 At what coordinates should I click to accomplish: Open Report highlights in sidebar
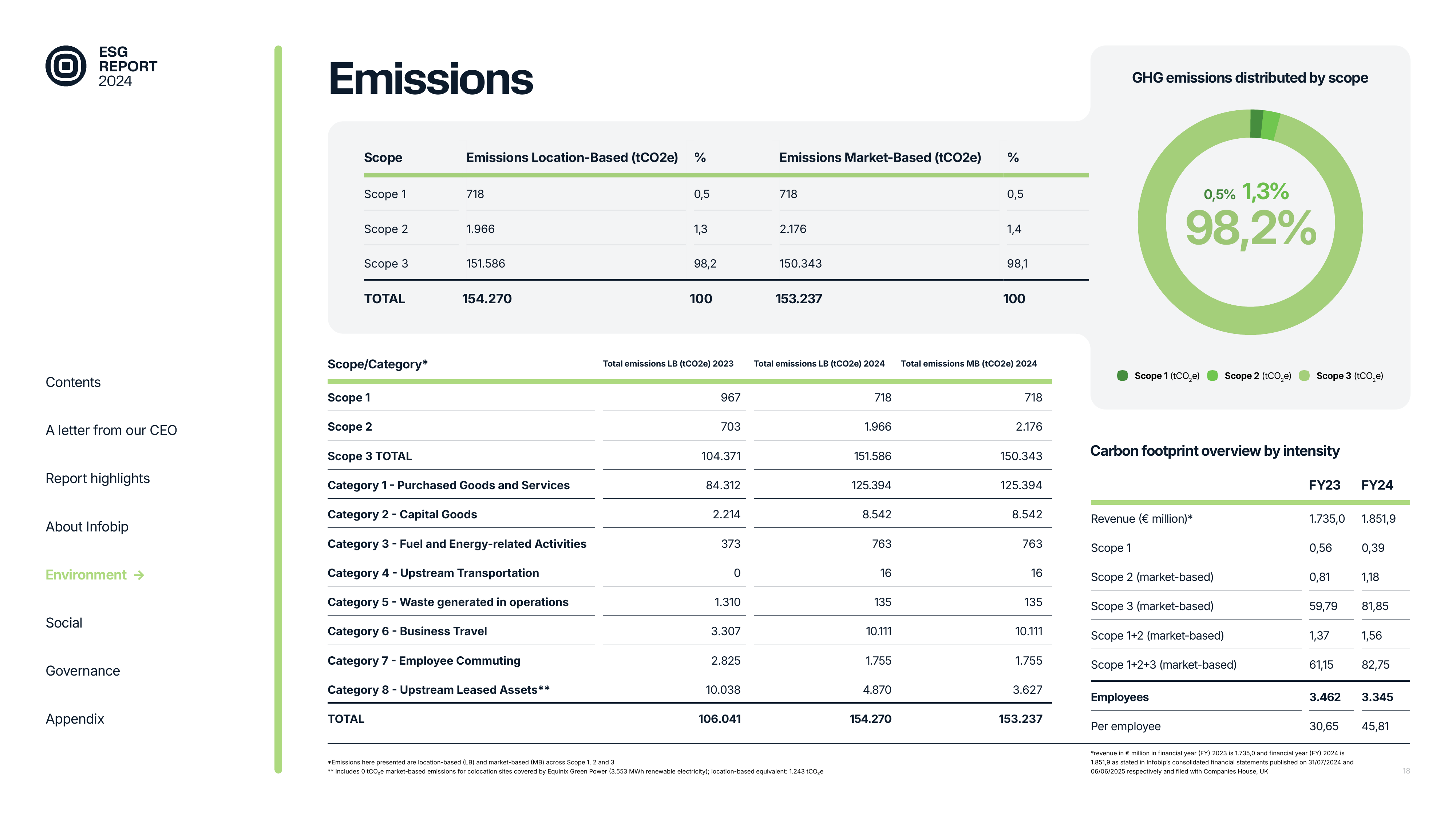click(x=98, y=478)
